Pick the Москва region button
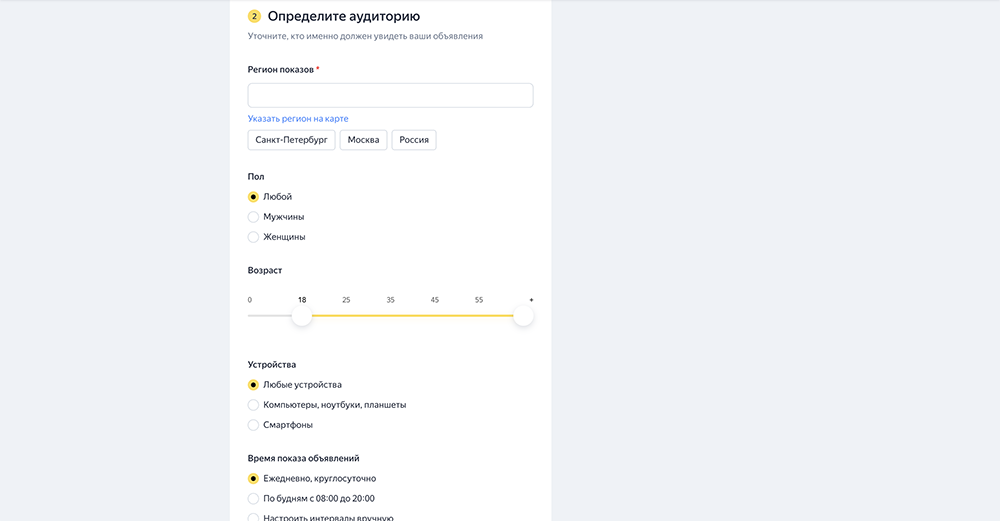 (x=363, y=140)
